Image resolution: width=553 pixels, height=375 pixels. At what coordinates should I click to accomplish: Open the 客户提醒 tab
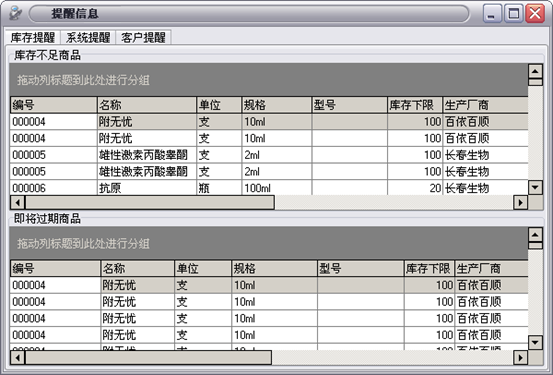pos(143,37)
